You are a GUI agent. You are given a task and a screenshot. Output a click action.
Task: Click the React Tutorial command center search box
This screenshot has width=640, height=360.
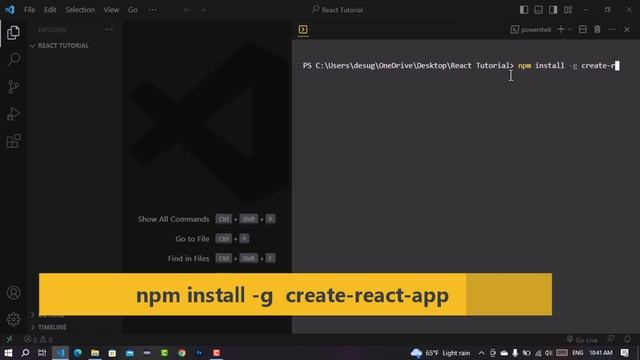tap(338, 10)
